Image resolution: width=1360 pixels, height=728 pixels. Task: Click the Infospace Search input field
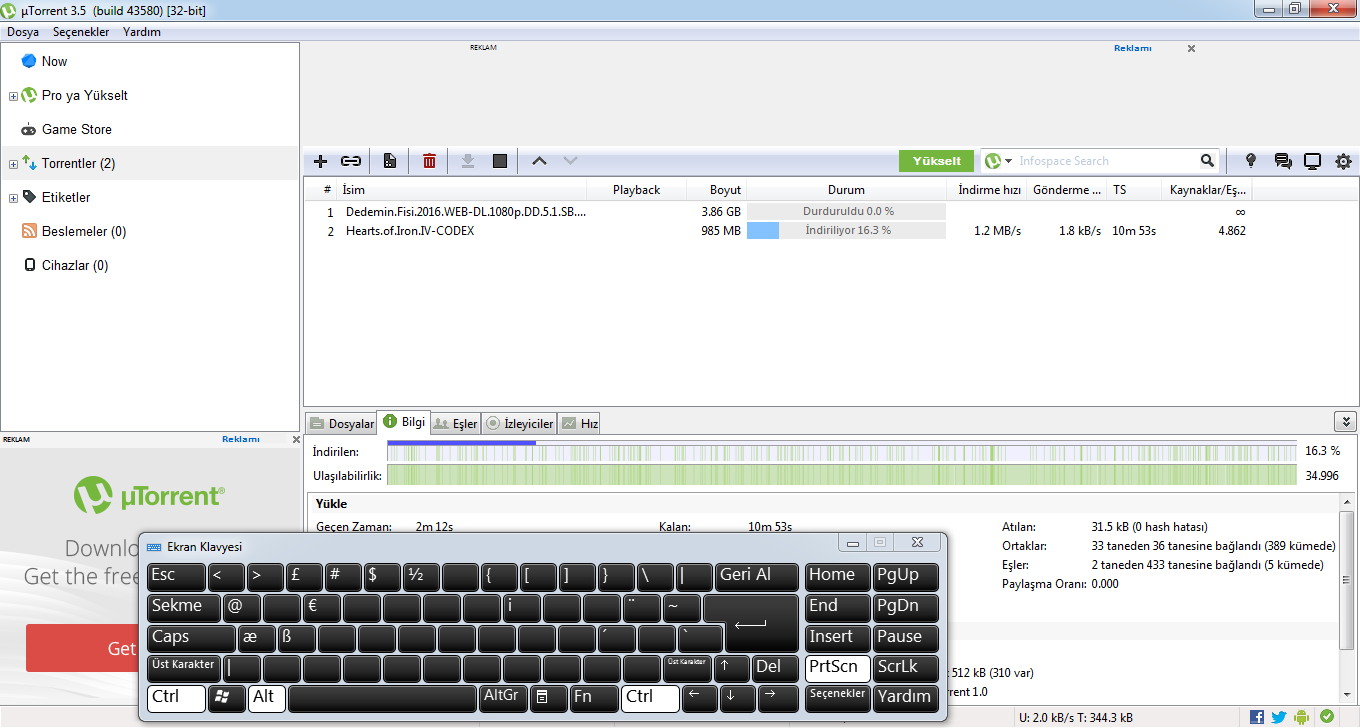(x=1106, y=161)
